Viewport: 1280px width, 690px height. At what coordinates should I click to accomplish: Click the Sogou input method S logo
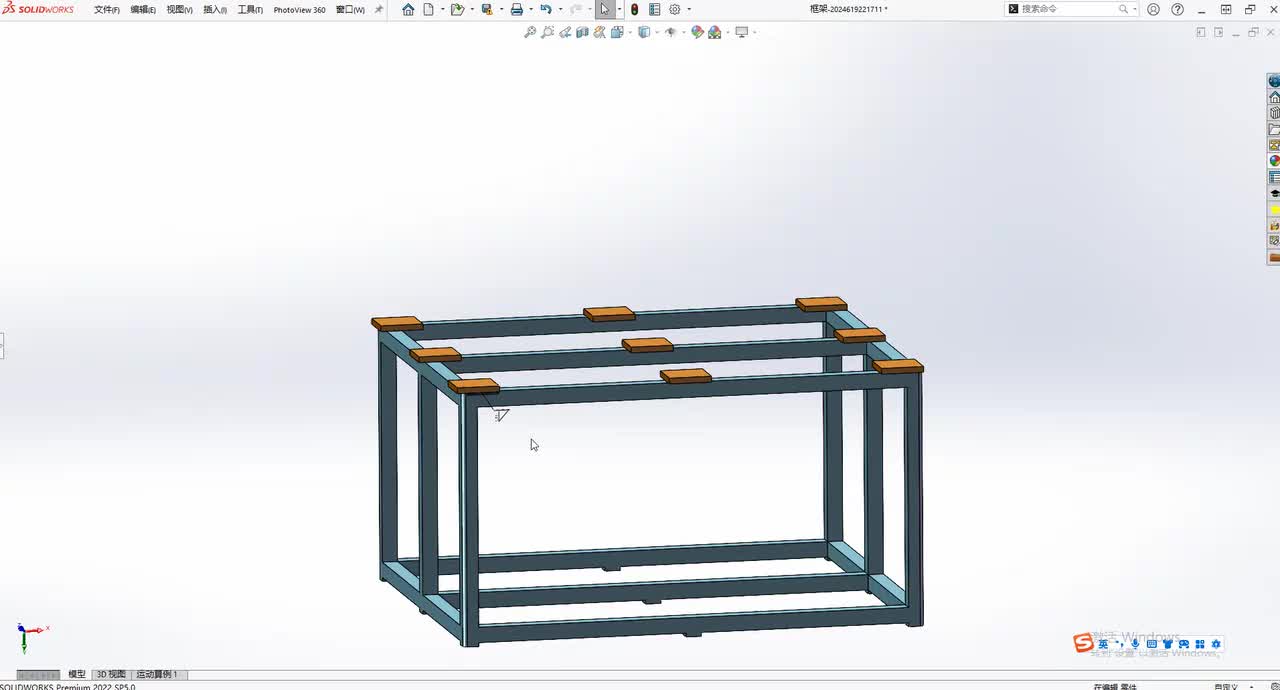pyautogui.click(x=1083, y=643)
